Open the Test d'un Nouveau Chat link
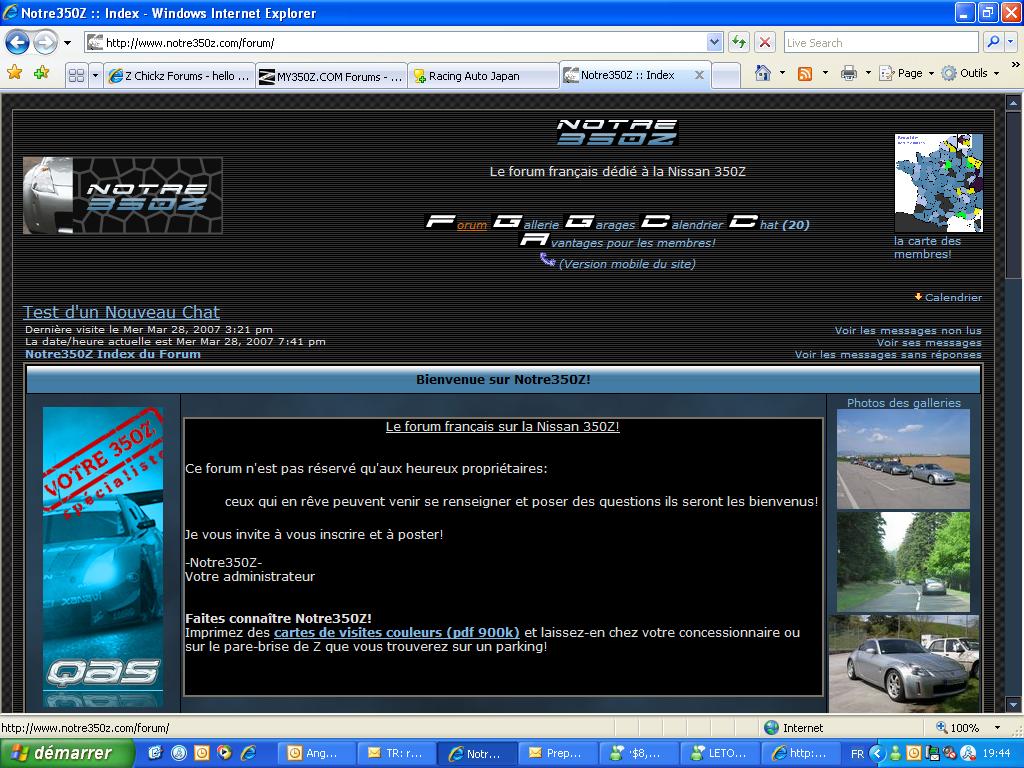The image size is (1024, 768). [121, 312]
